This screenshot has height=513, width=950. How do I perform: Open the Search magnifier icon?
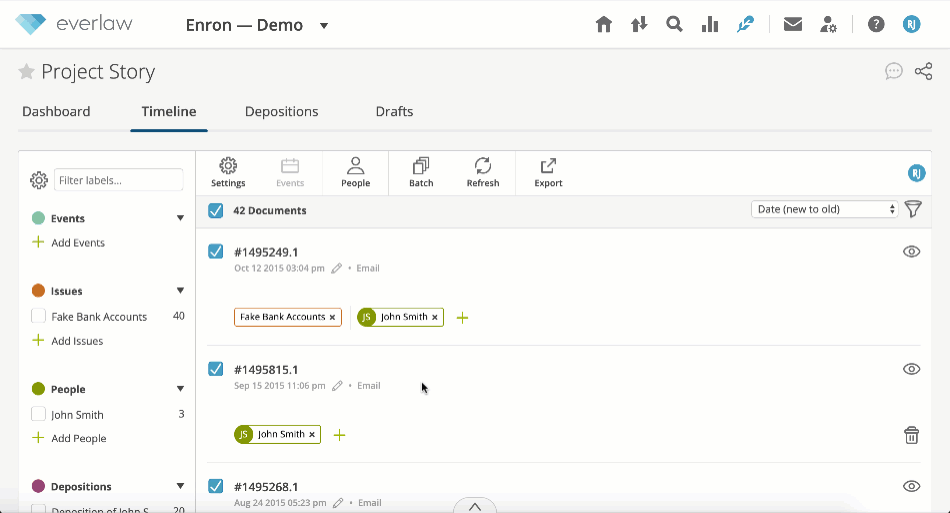click(674, 25)
